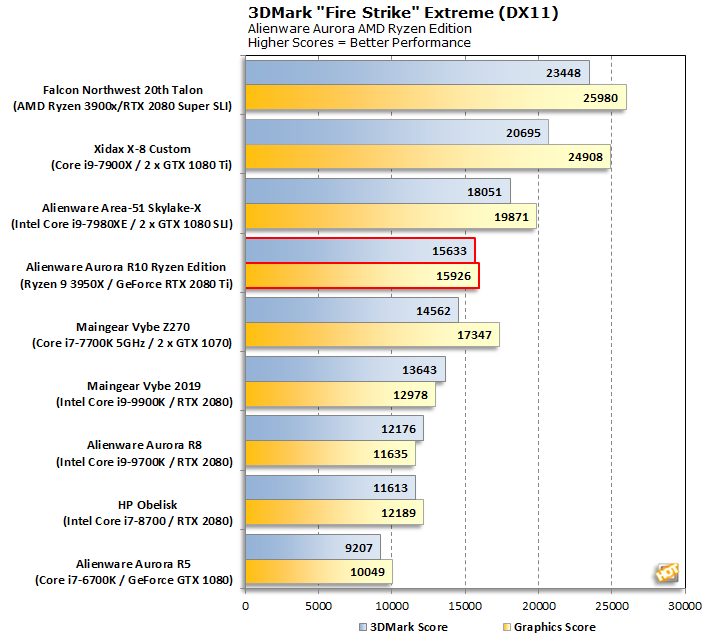Click the yellow Graphics Score legend swatch
The image size is (708, 638).
pos(507,627)
